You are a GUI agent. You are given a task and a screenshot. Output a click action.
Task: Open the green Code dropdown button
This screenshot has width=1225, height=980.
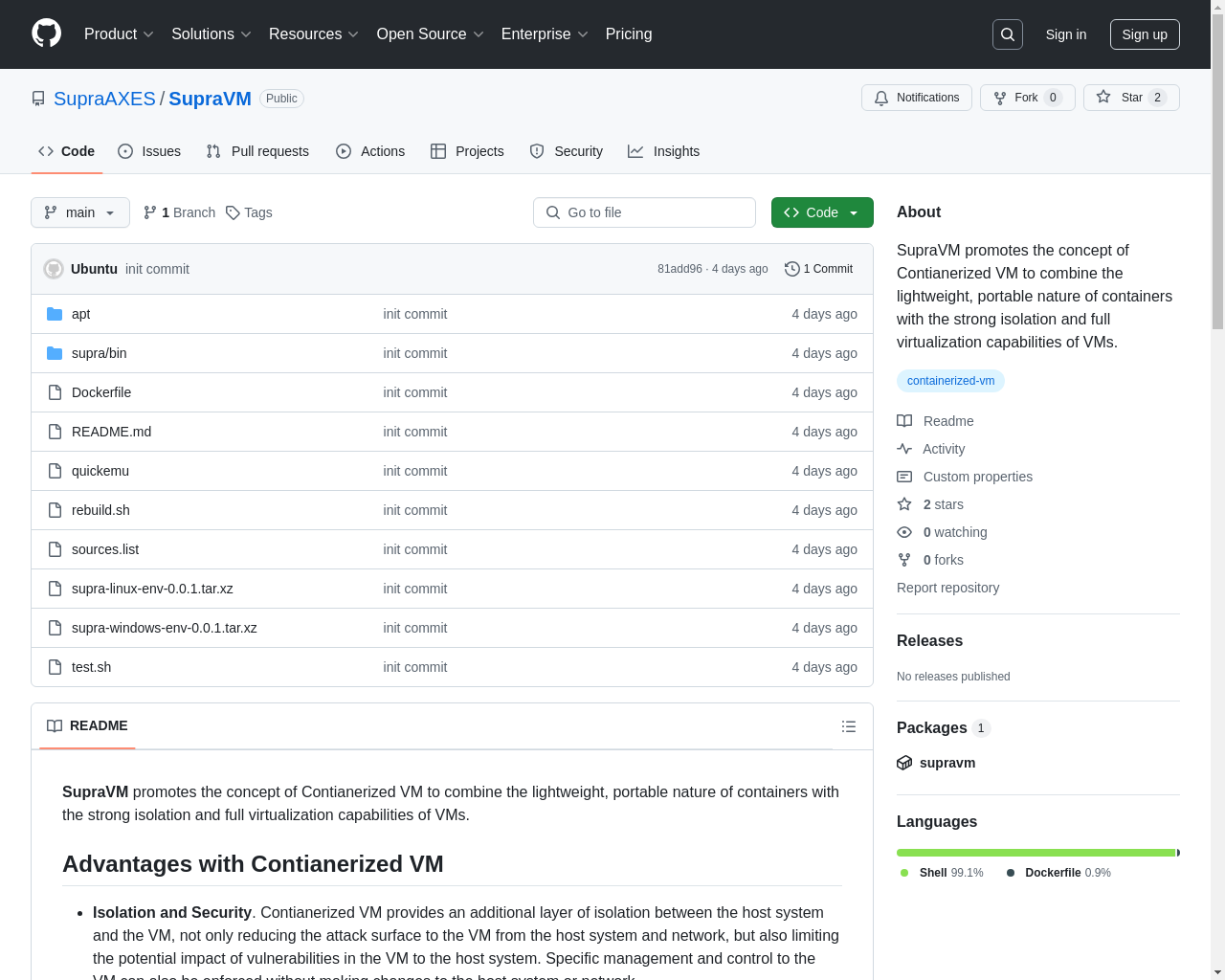point(822,212)
